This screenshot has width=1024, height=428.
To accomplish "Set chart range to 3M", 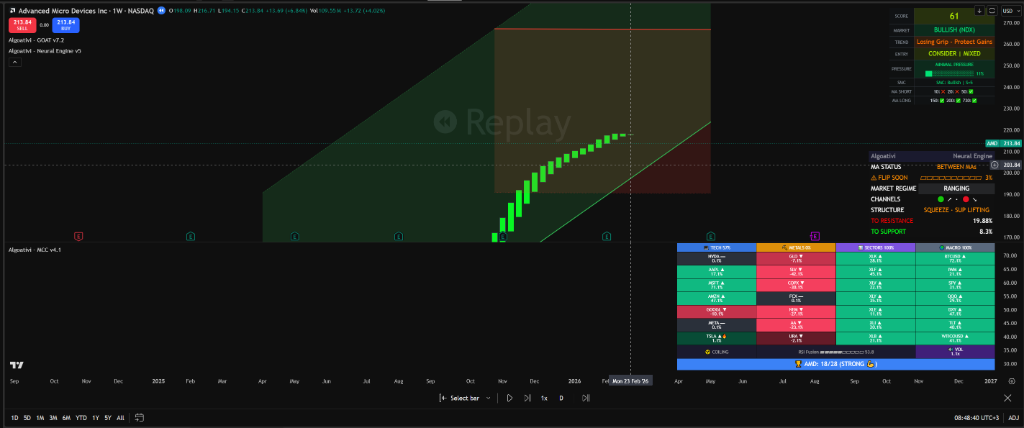I will (x=53, y=418).
